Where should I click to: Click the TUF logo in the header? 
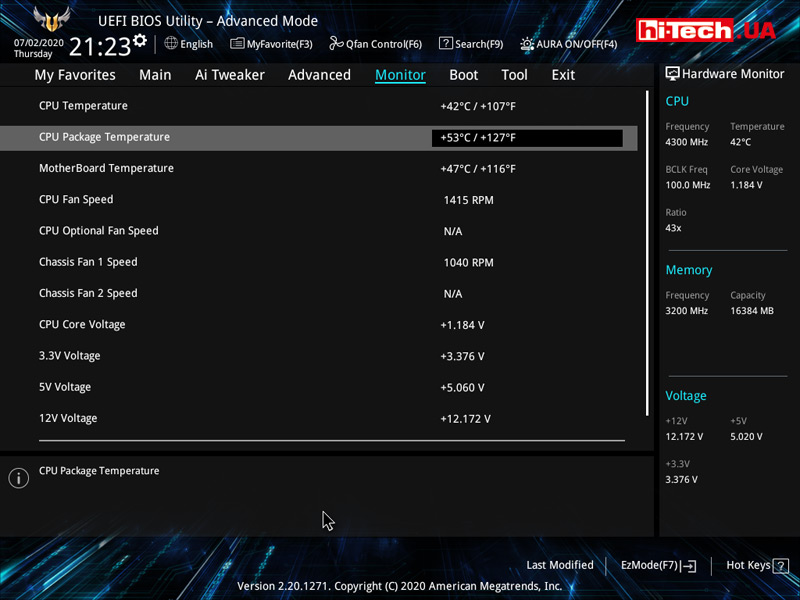(51, 20)
